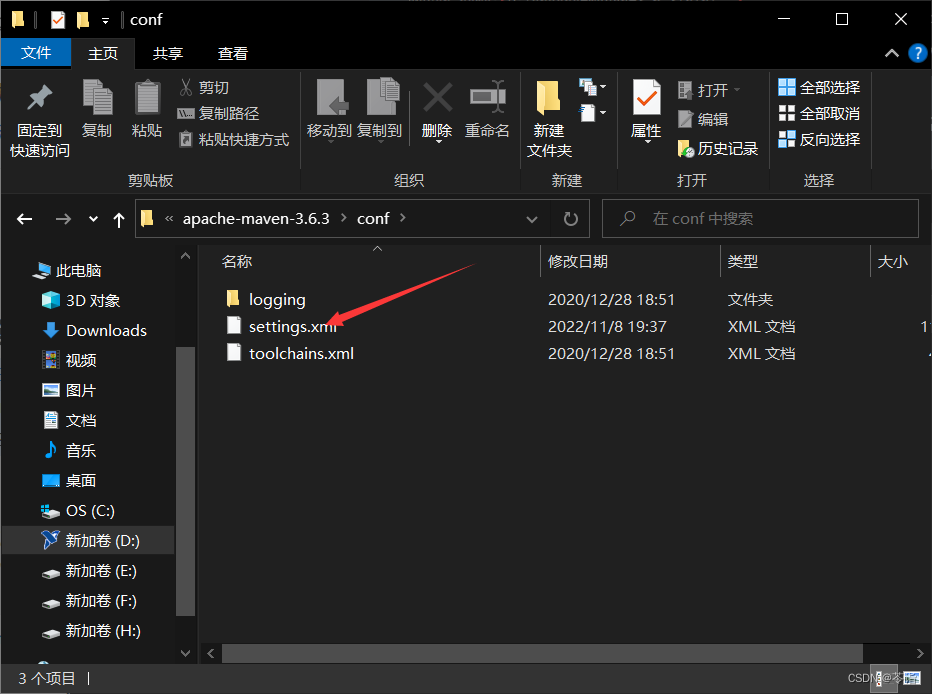
Task: Switch to the Share (共享) tab
Action: pyautogui.click(x=168, y=53)
